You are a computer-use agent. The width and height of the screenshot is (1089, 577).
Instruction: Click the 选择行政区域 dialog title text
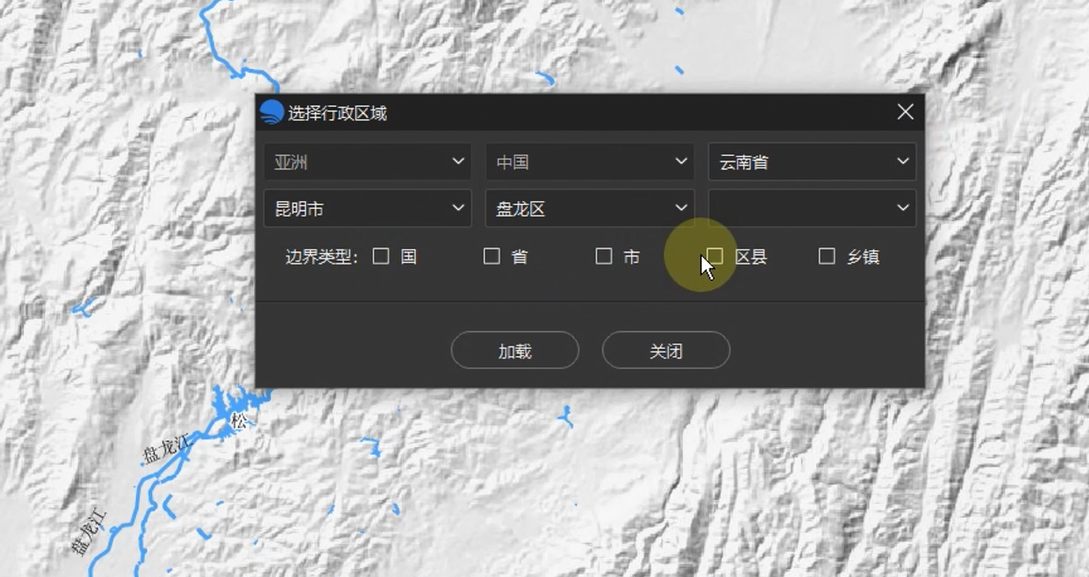click(x=338, y=113)
